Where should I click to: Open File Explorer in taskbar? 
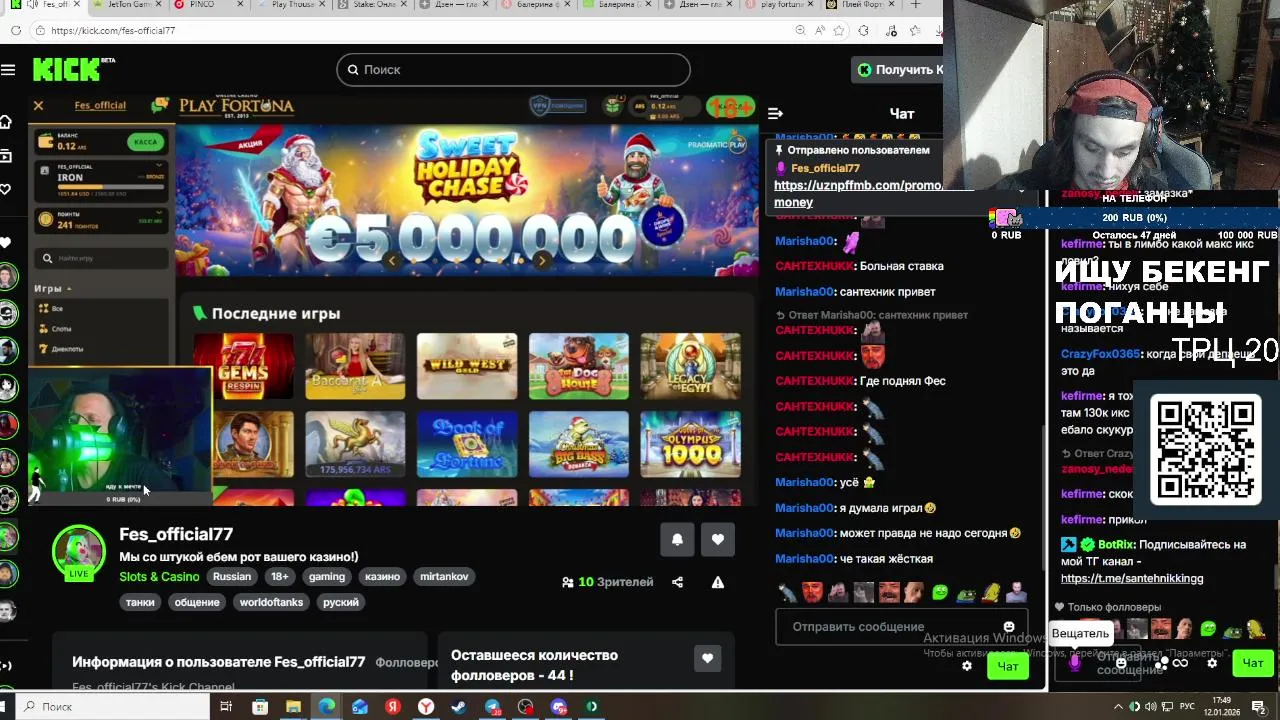293,707
